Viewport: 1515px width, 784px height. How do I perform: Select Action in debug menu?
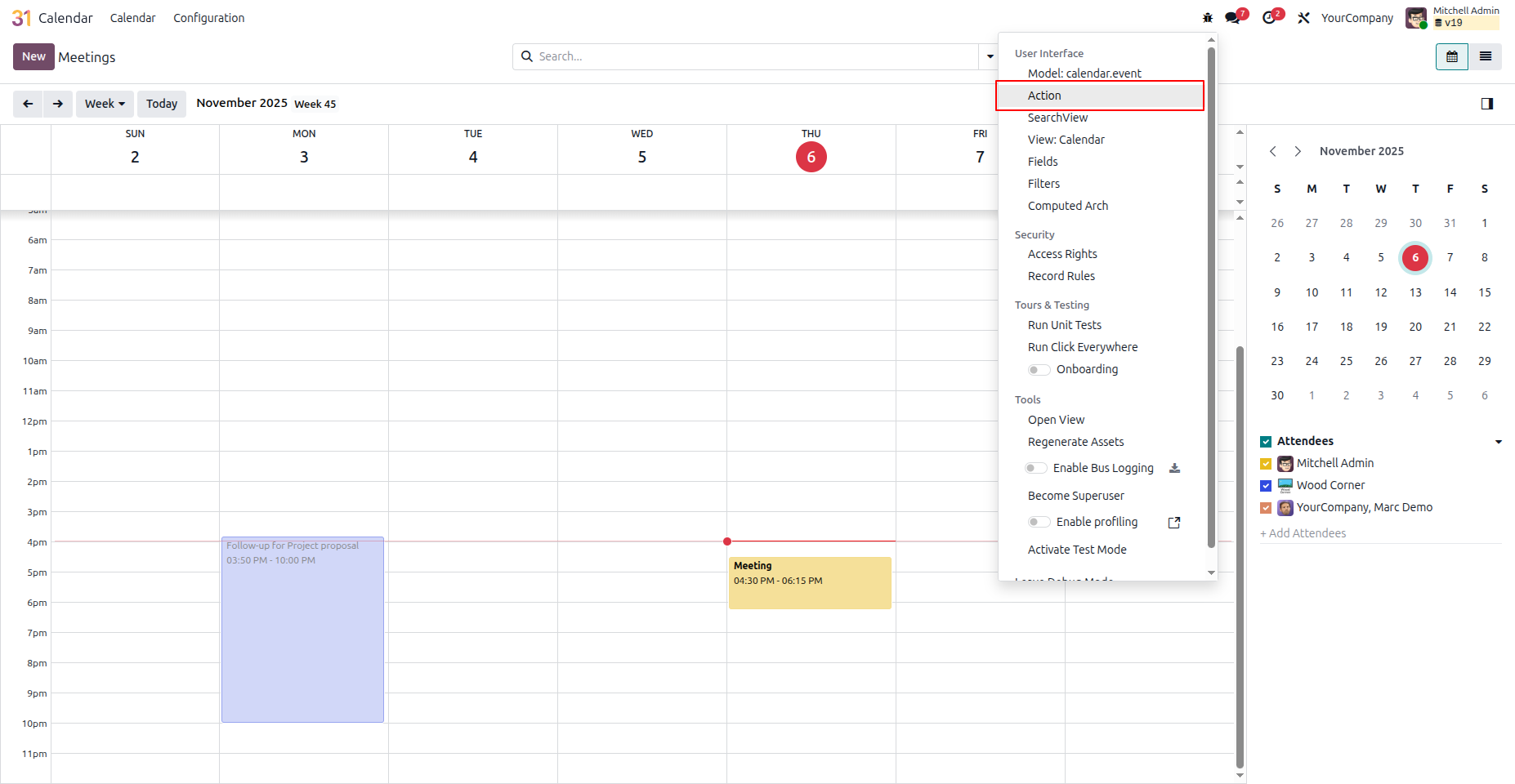coord(1100,96)
